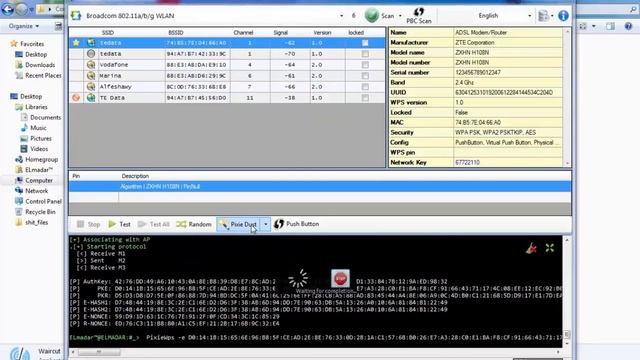Toggle locked checkbox for TE Data
This screenshot has height=360, width=640.
point(365,98)
